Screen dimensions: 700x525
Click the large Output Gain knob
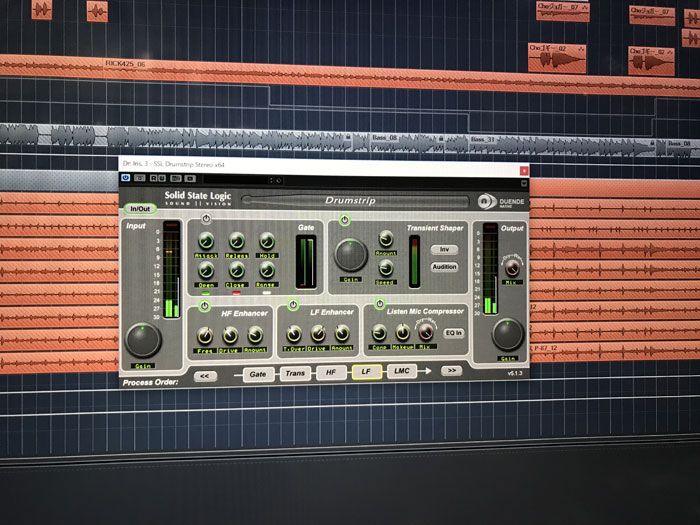pyautogui.click(x=508, y=335)
